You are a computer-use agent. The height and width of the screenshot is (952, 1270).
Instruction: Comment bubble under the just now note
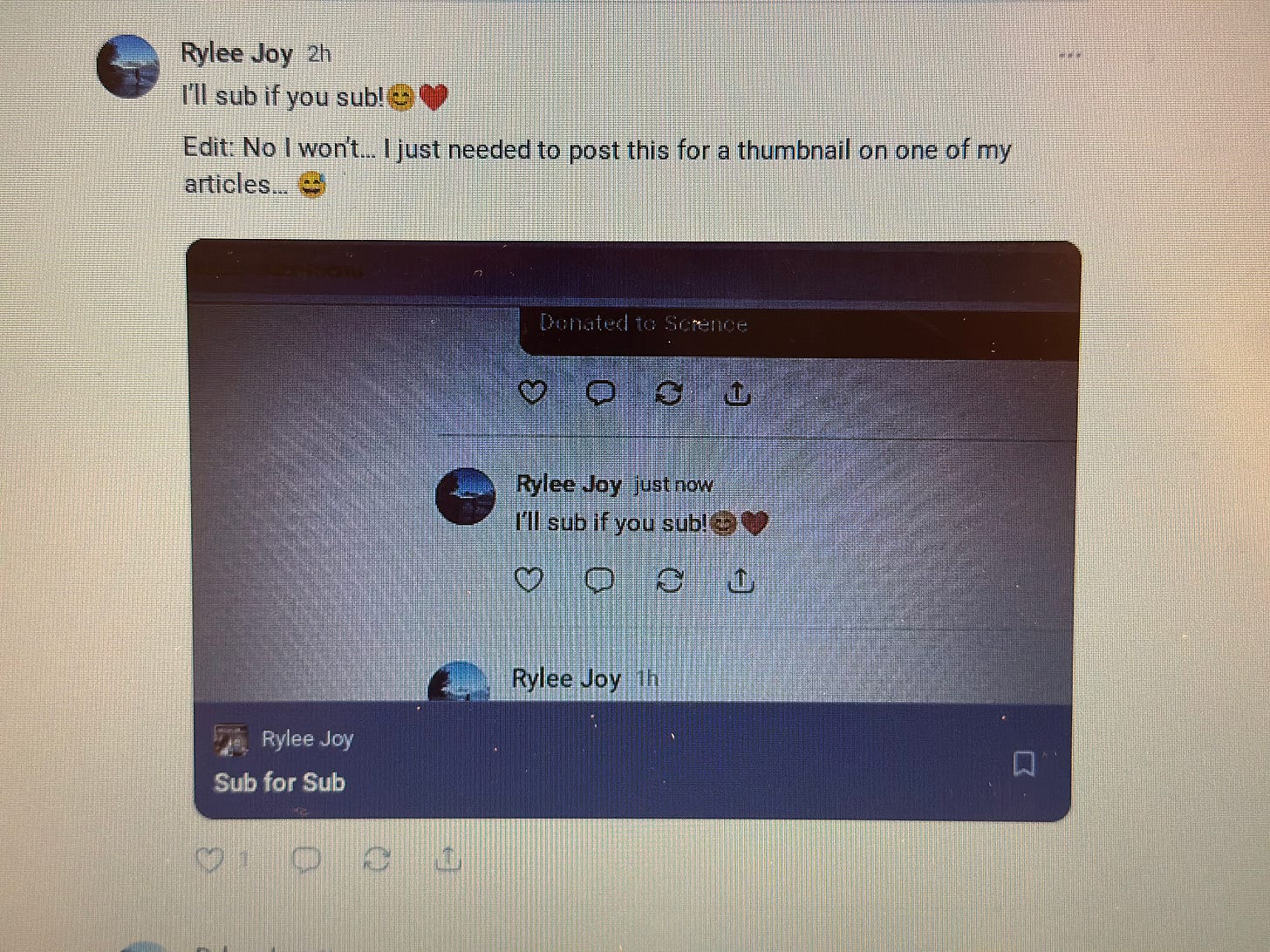tap(599, 580)
